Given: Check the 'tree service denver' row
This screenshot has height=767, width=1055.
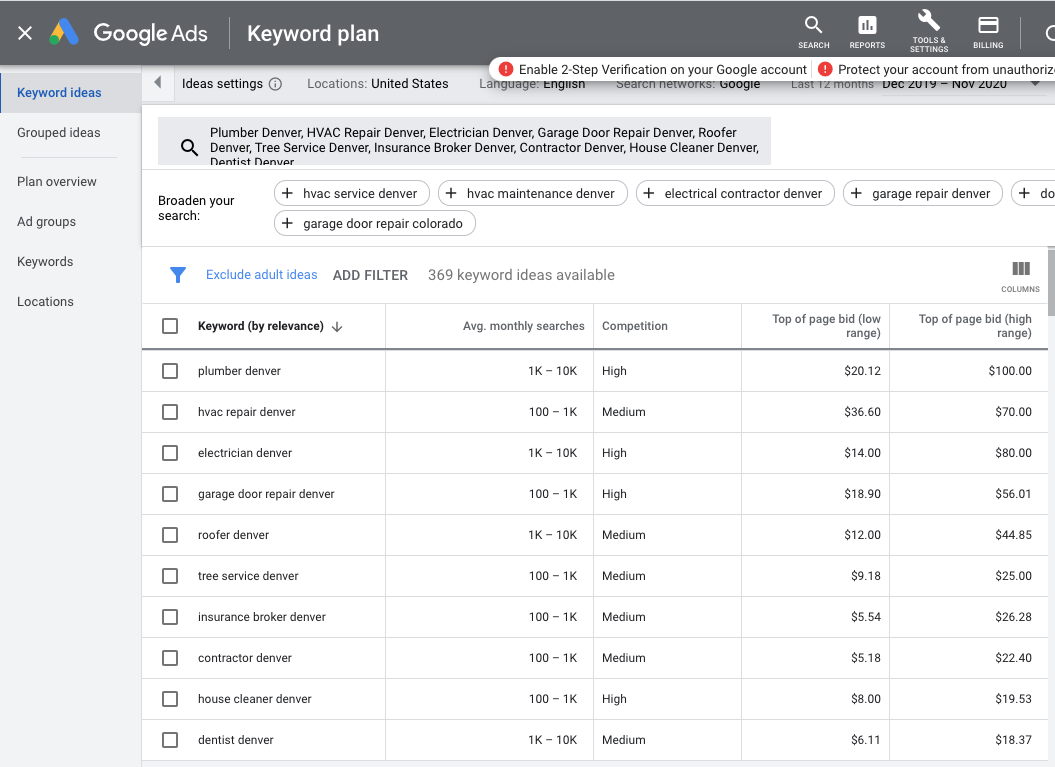Looking at the screenshot, I should pos(170,576).
